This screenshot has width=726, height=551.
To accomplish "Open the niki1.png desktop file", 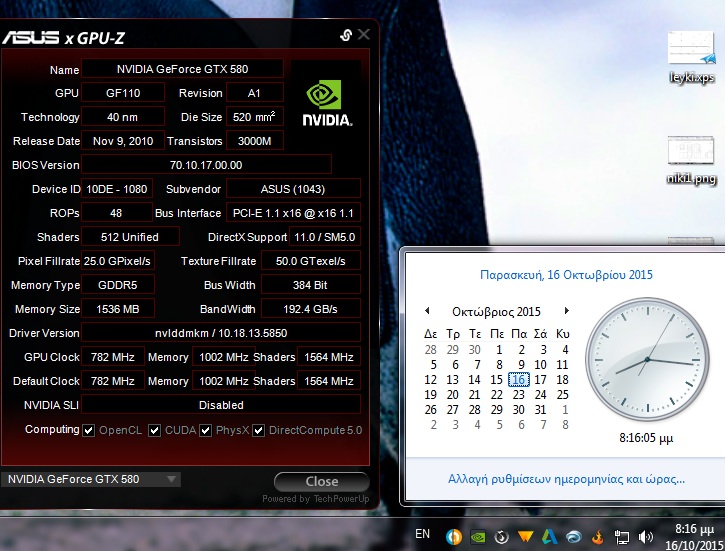I will (x=691, y=160).
